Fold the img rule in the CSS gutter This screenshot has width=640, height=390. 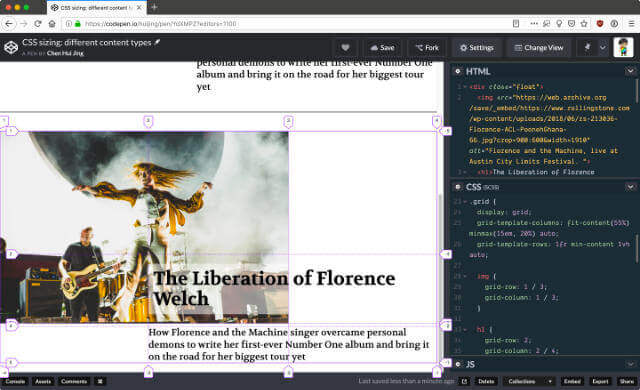[x=464, y=276]
